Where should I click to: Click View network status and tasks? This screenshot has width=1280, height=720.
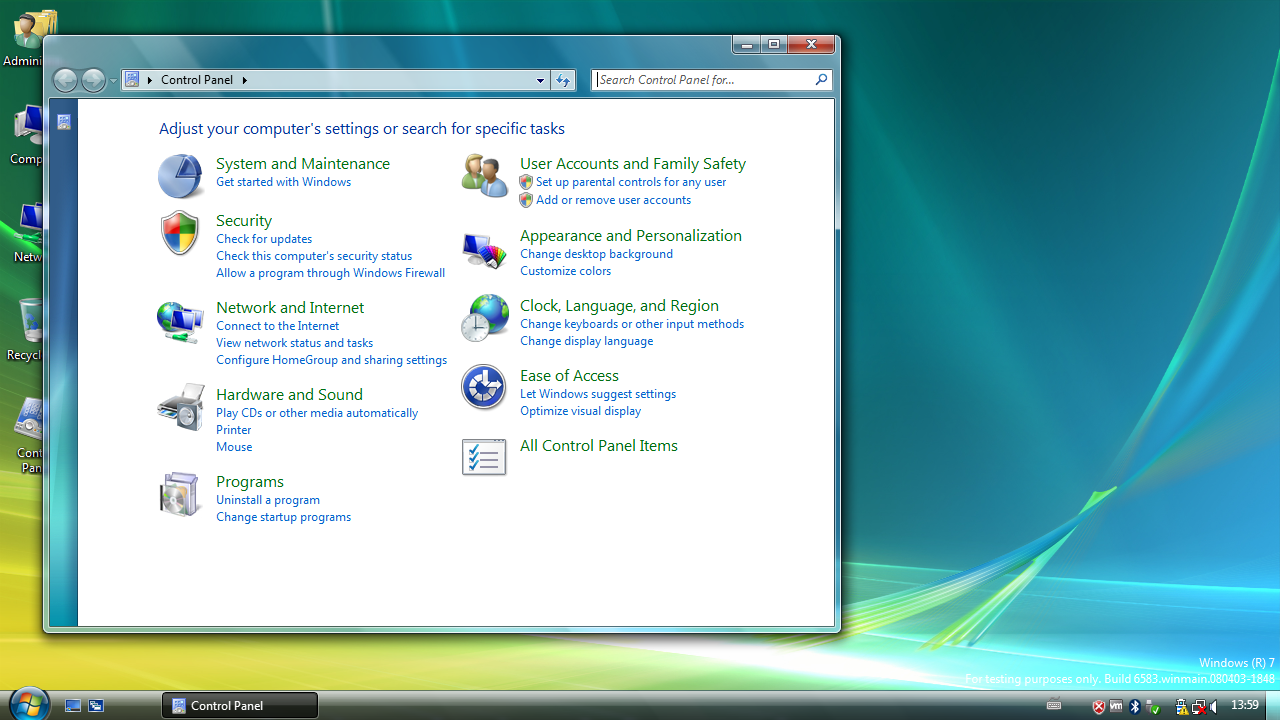click(x=294, y=343)
